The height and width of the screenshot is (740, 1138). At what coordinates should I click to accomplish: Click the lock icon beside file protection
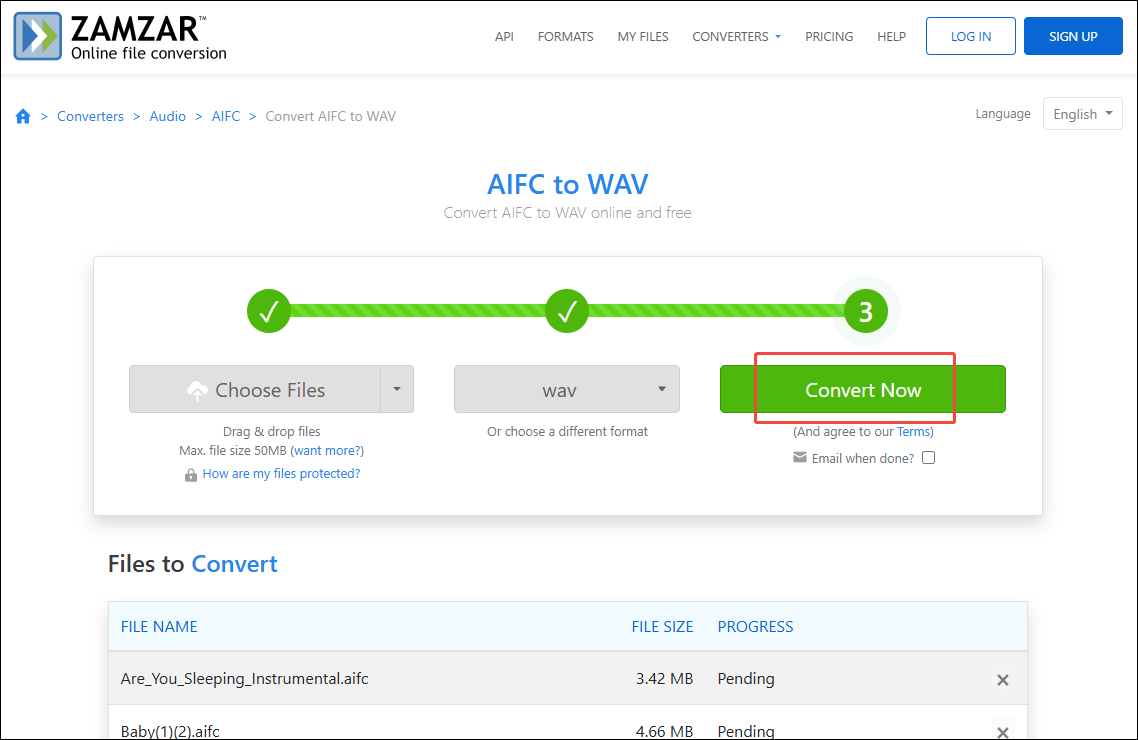click(x=191, y=474)
